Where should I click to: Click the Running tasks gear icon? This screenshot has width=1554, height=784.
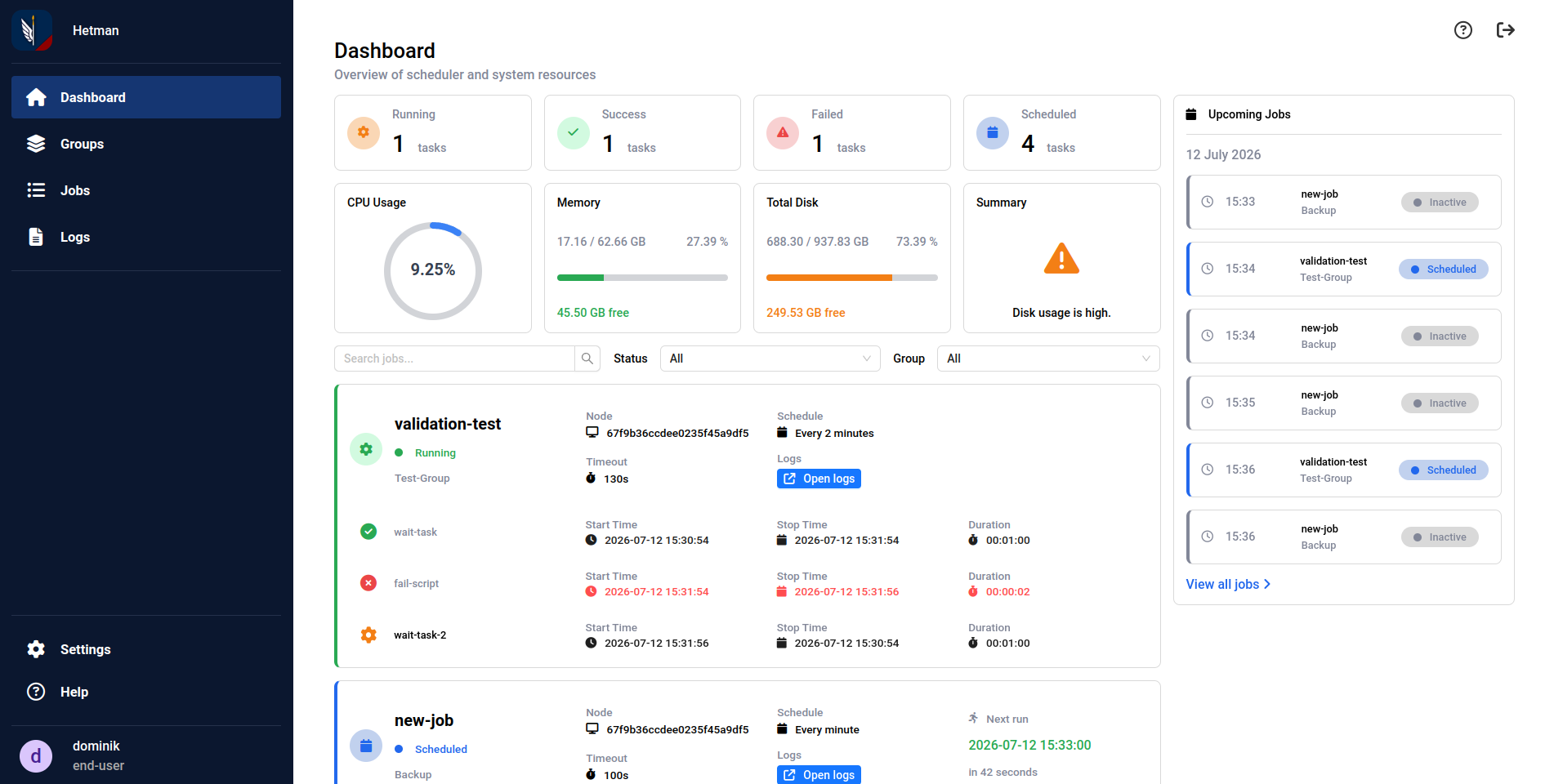tap(364, 132)
